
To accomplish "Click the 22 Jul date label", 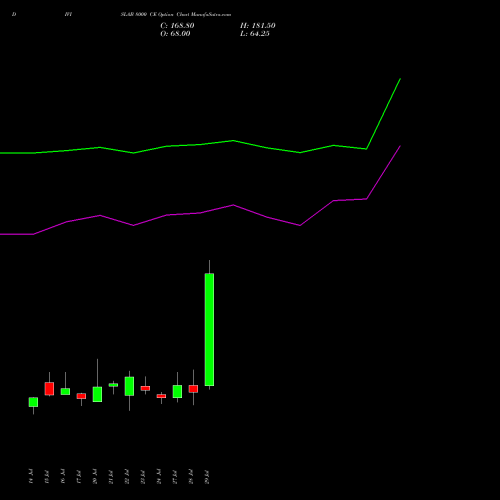I will [127, 476].
